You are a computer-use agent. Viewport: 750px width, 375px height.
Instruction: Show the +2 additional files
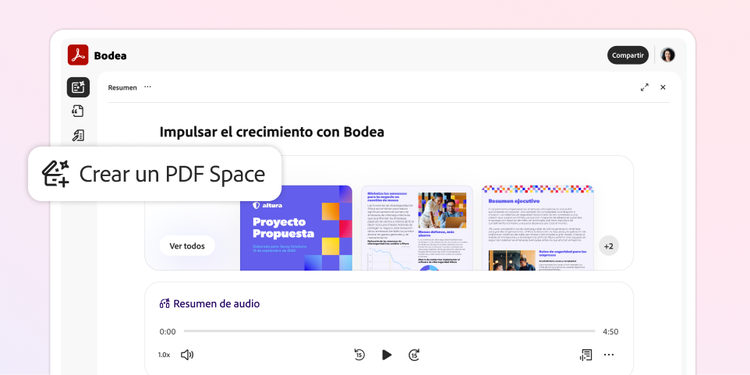pyautogui.click(x=608, y=246)
